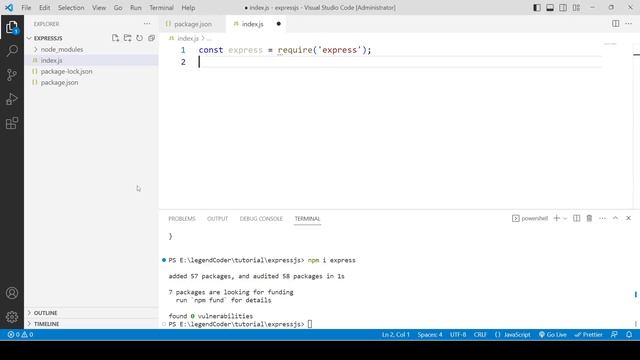The image size is (640, 360).
Task: Change encoding via UTF-8 status item
Action: pos(458,334)
